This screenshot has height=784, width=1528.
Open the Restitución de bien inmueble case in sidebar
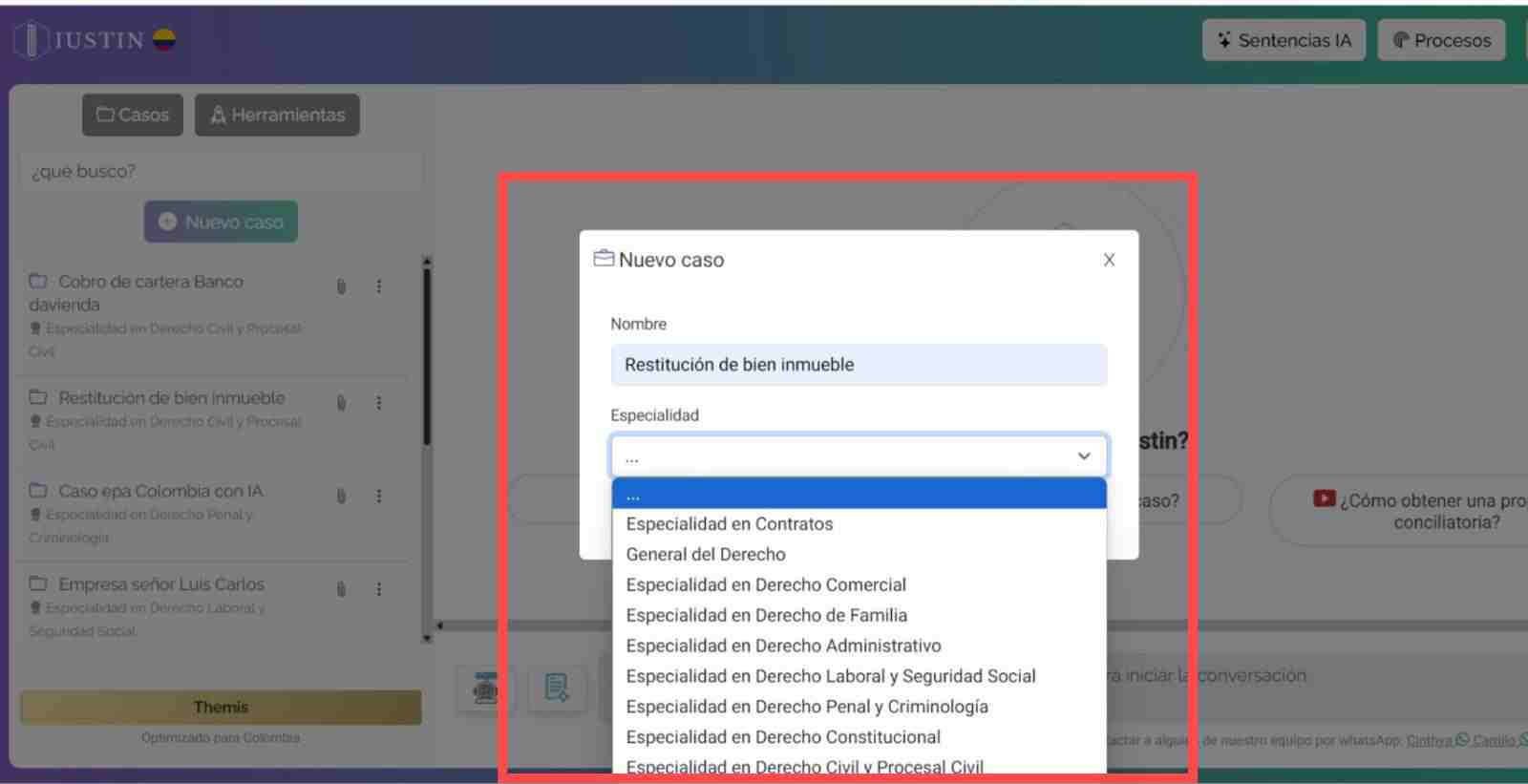(x=171, y=398)
